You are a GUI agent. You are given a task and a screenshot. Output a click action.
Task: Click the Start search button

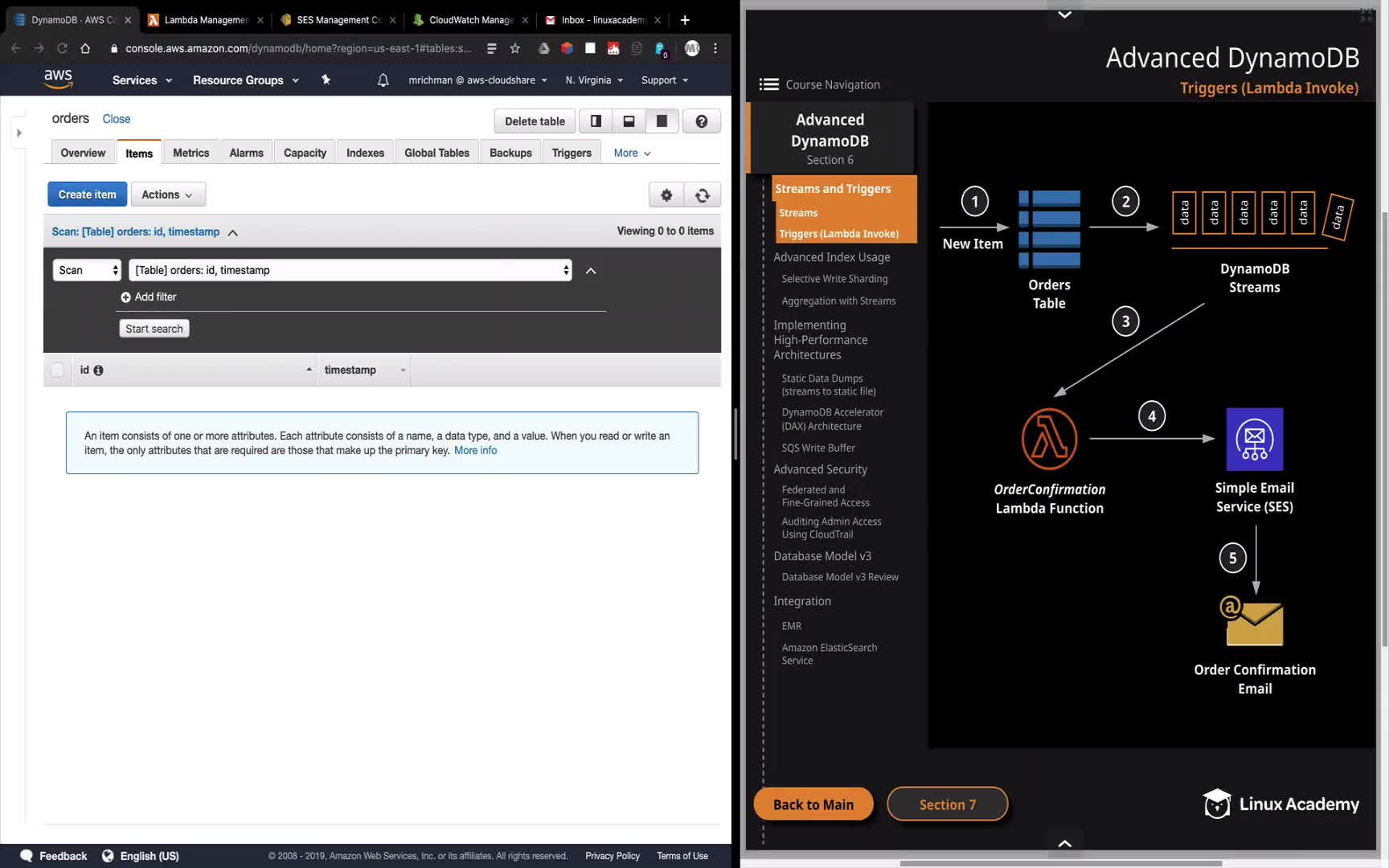154,329
